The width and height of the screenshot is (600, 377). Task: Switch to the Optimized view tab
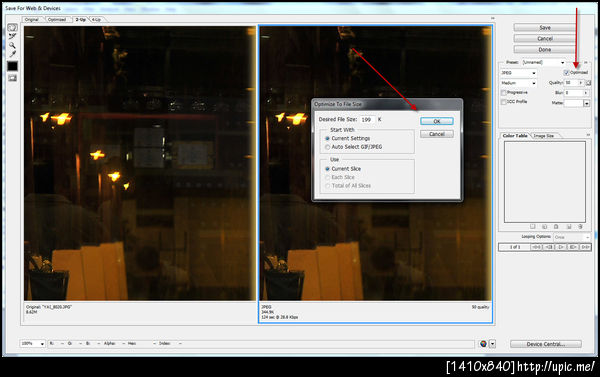[57, 19]
